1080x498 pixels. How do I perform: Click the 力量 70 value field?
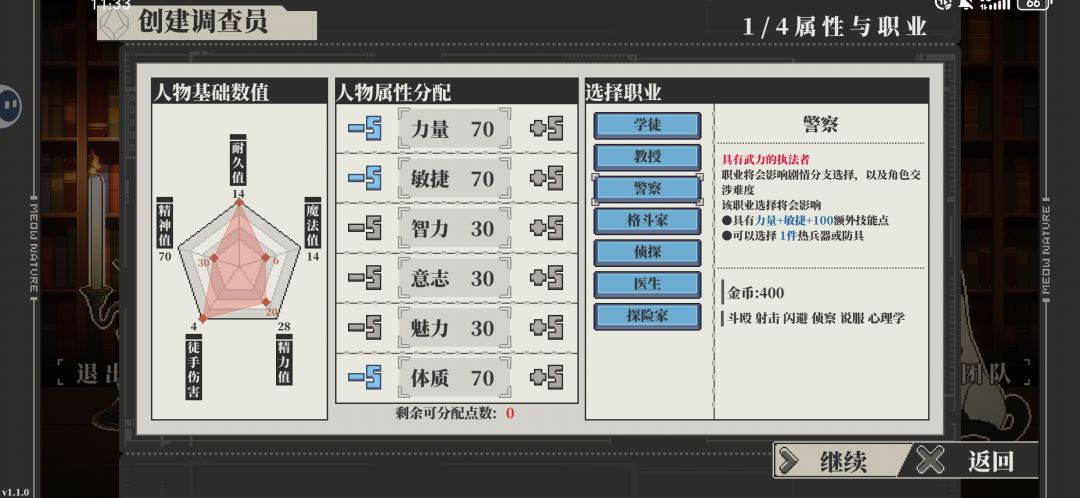click(x=455, y=129)
